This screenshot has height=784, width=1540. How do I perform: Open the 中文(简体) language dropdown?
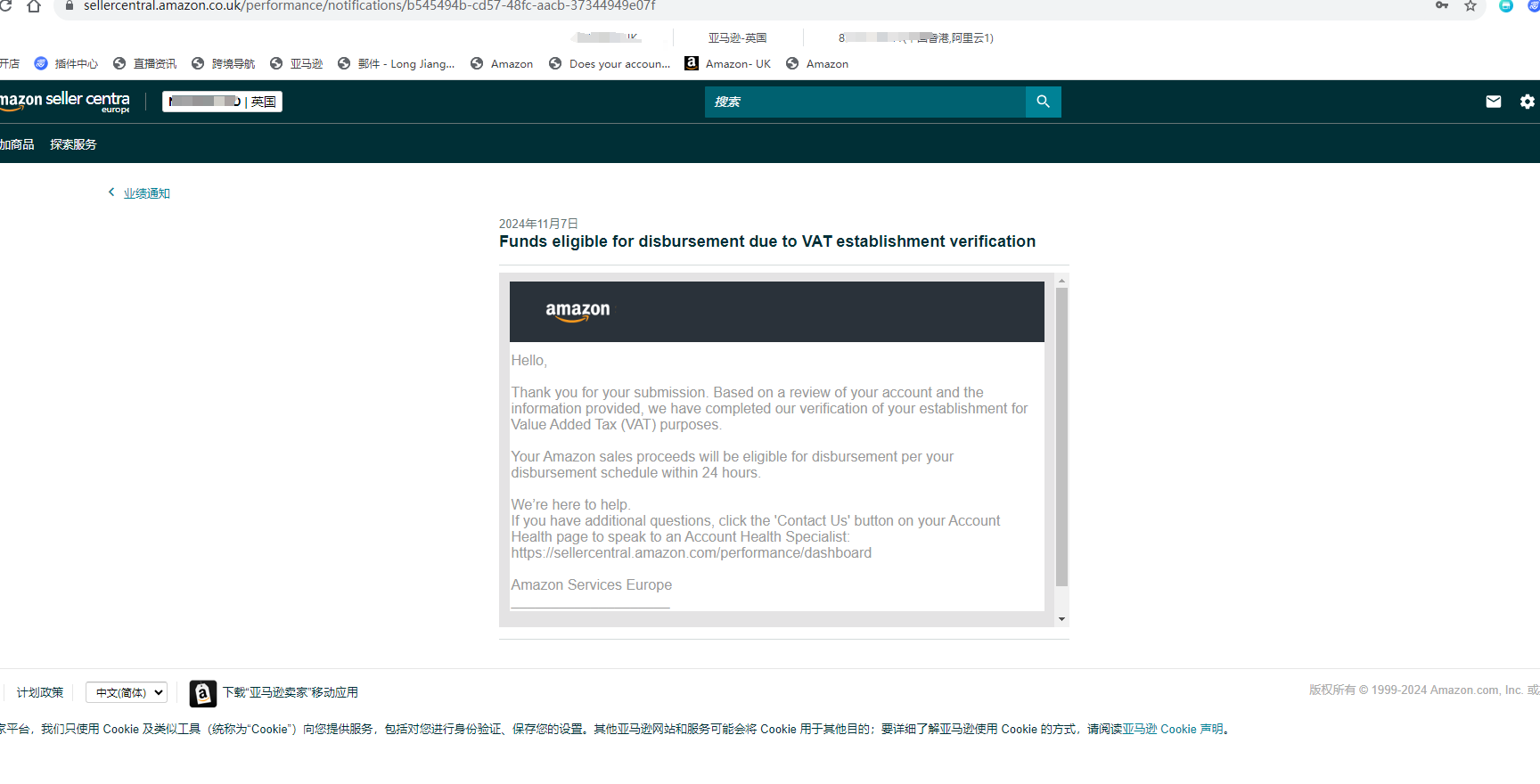point(127,692)
